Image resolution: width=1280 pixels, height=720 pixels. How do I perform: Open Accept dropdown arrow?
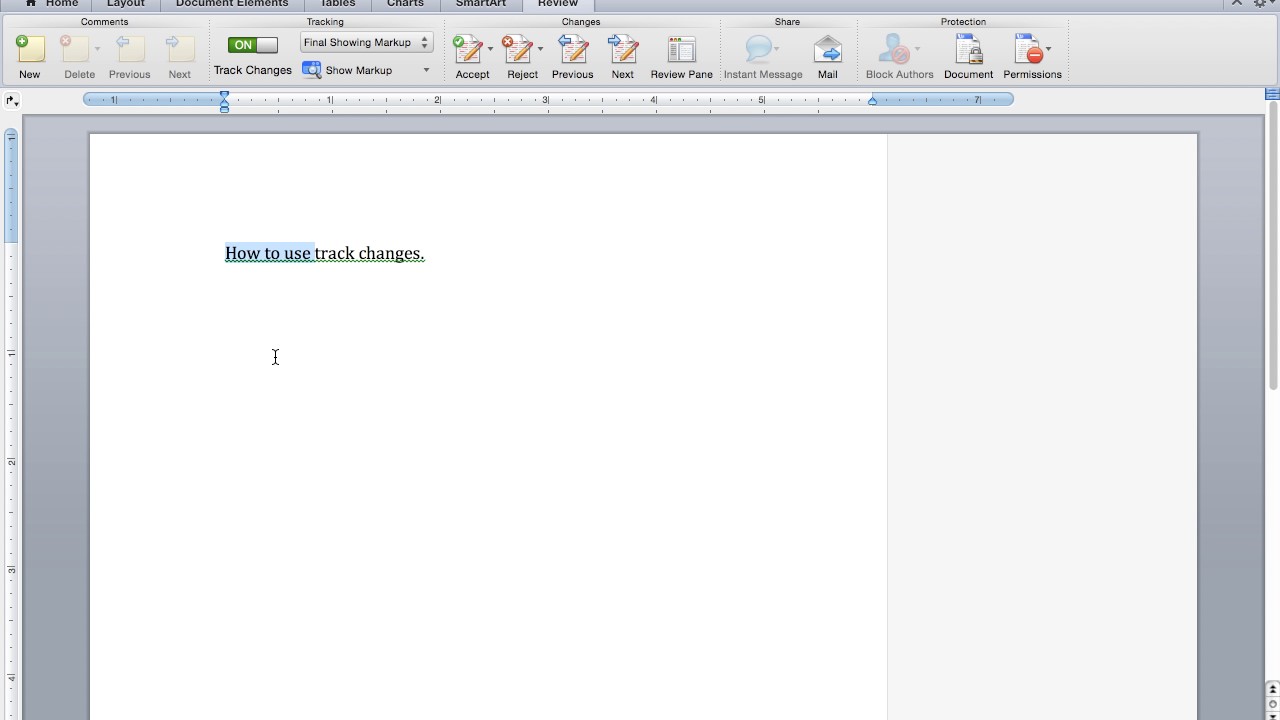(x=490, y=49)
